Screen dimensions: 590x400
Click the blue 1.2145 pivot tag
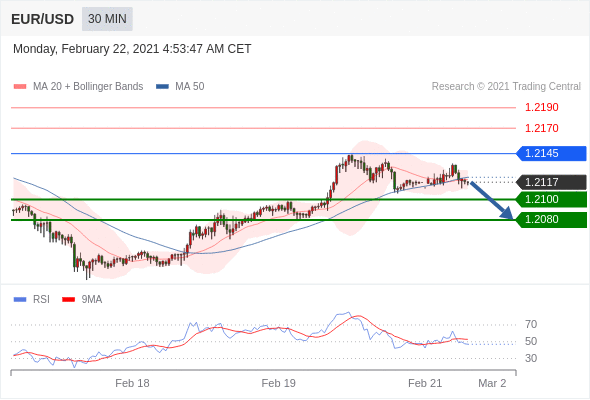click(x=551, y=154)
